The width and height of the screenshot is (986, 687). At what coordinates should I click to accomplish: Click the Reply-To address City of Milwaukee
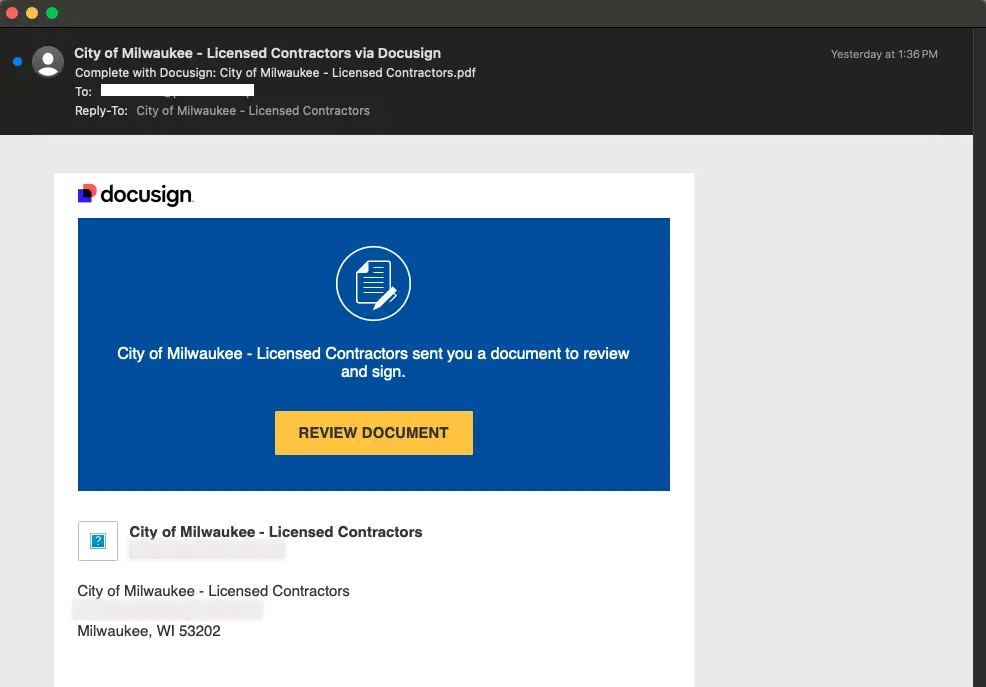pyautogui.click(x=253, y=111)
